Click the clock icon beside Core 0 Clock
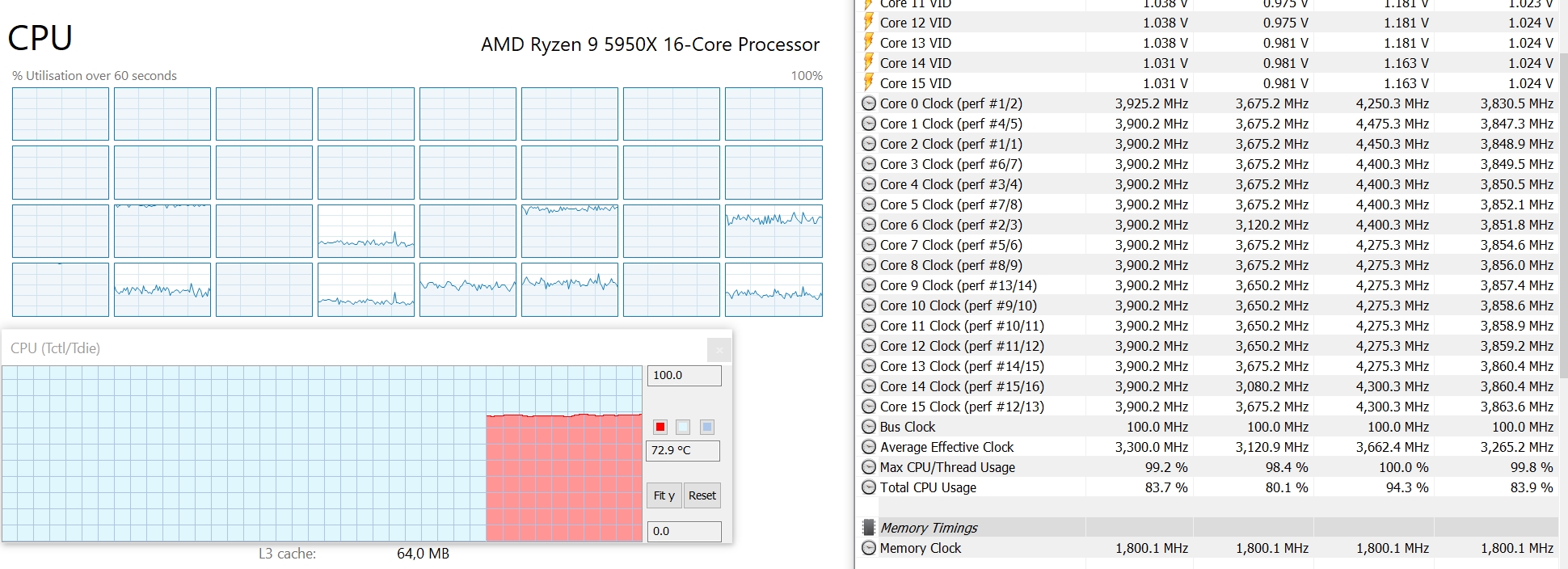This screenshot has height=569, width=1568. tap(869, 103)
